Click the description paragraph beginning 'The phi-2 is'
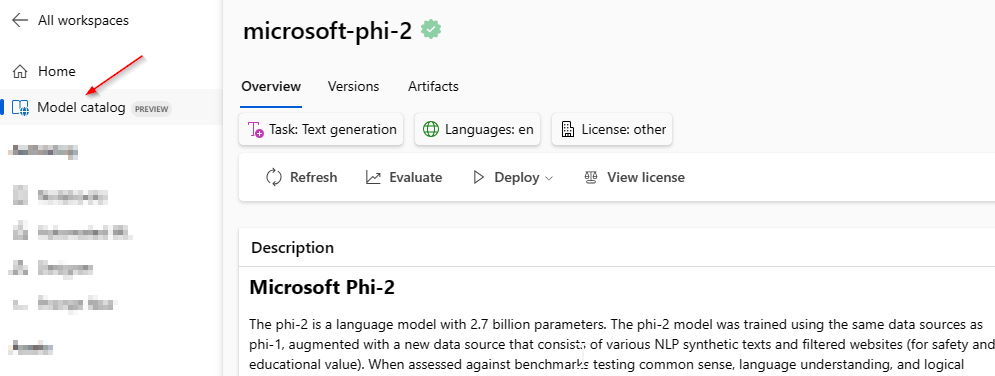Image resolution: width=995 pixels, height=376 pixels. 622,344
